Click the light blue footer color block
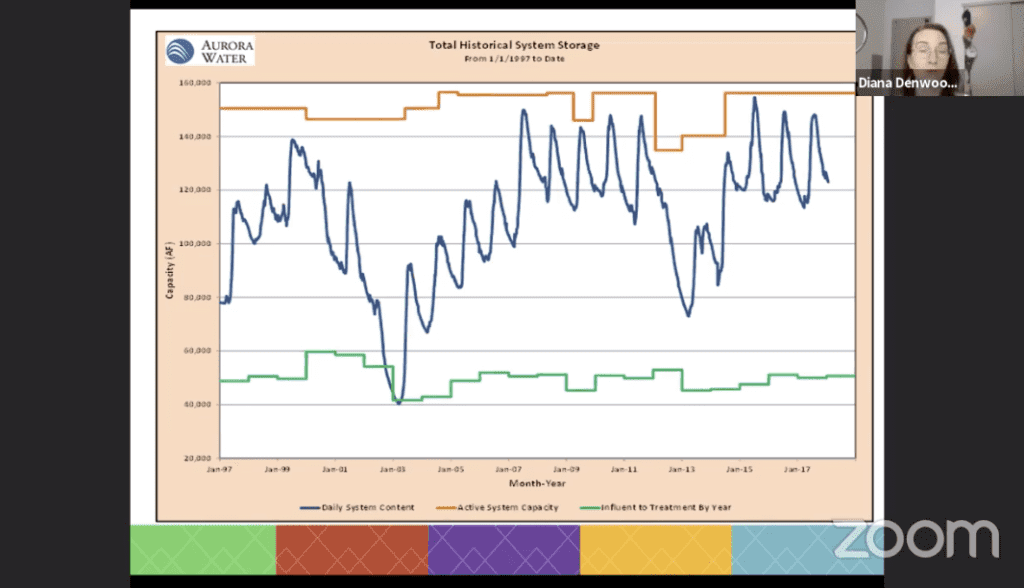 [x=790, y=549]
